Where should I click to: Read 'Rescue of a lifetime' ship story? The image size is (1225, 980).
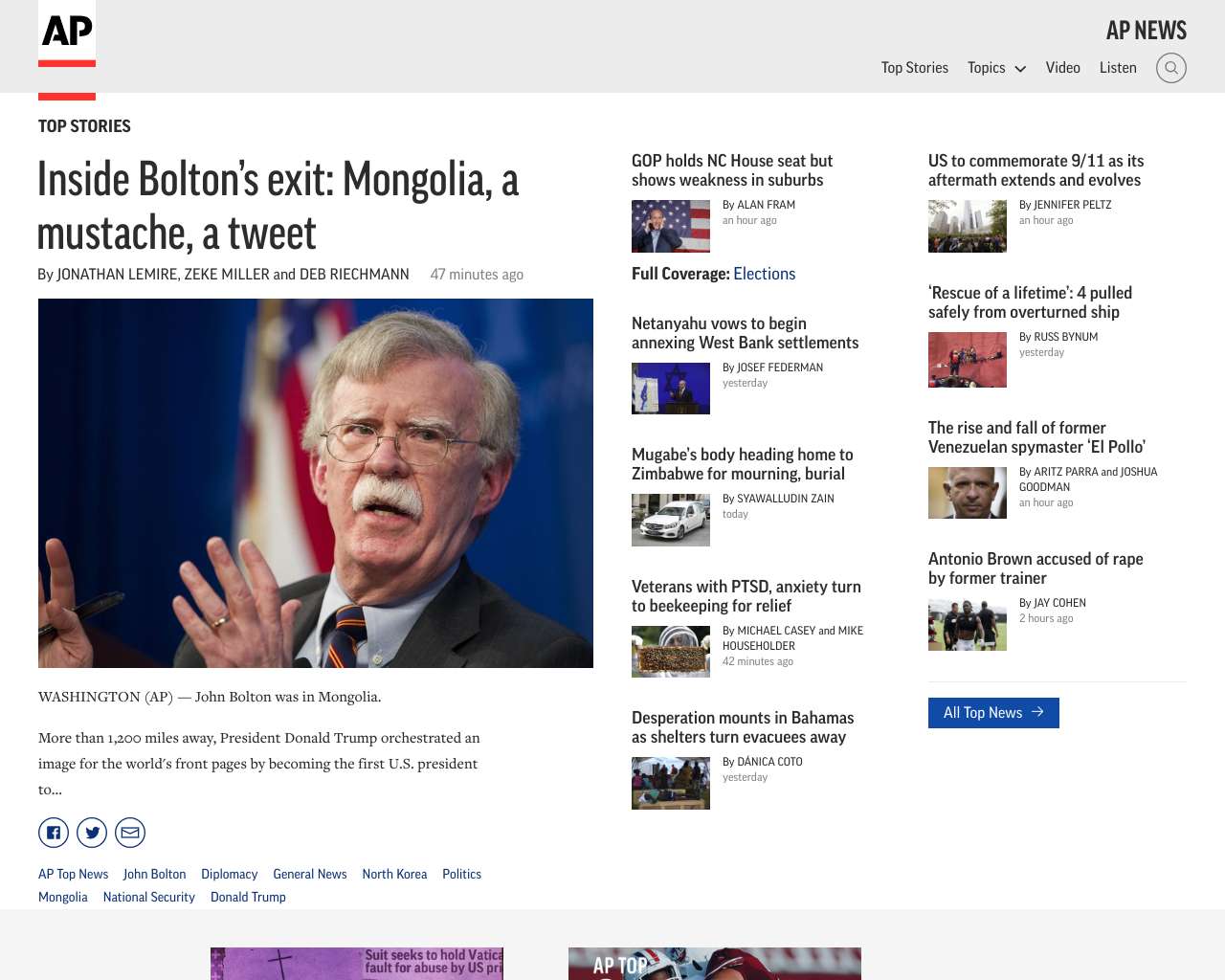pyautogui.click(x=1030, y=302)
